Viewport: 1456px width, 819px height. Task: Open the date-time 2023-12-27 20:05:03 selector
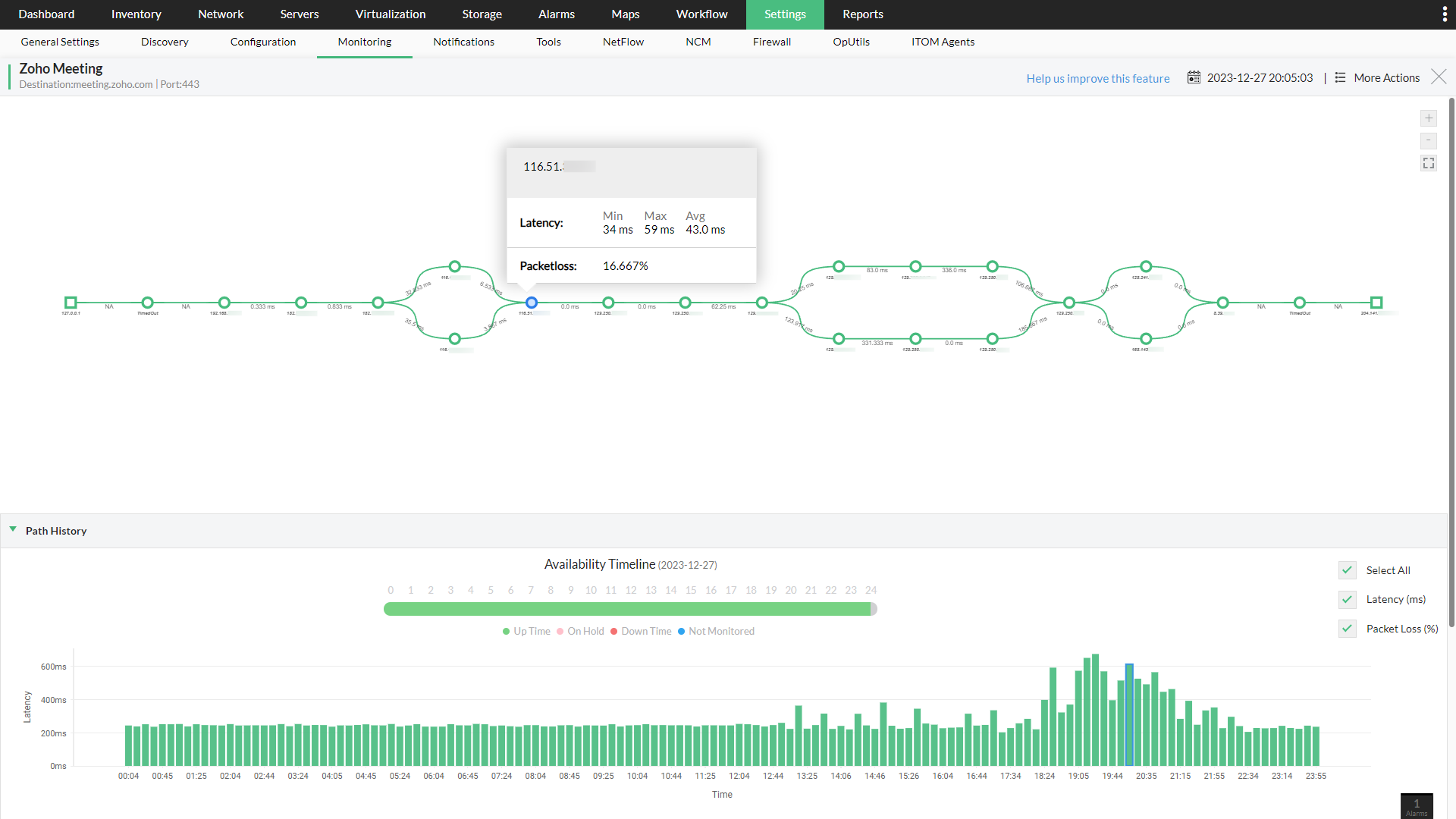pyautogui.click(x=1260, y=77)
